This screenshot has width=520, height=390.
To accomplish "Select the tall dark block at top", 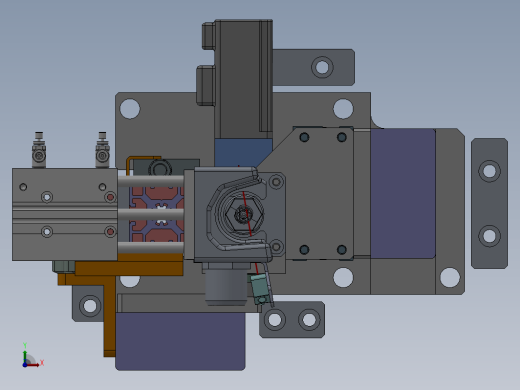I will [243, 78].
